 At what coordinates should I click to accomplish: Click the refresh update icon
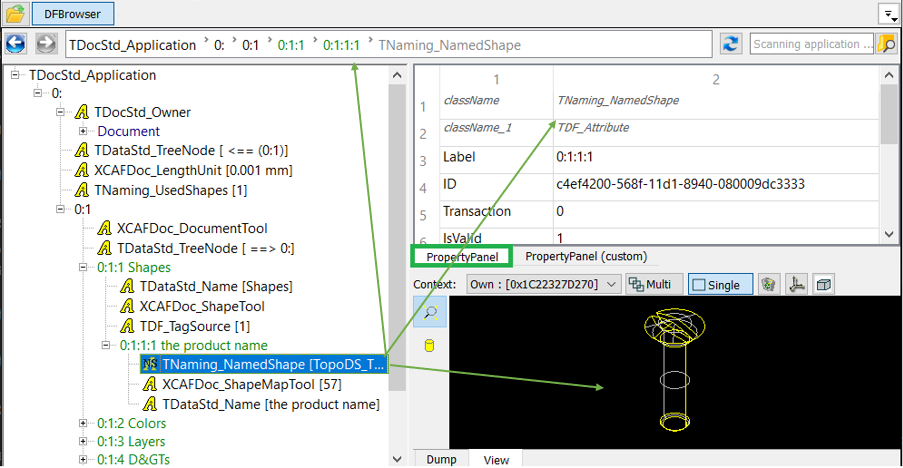click(731, 44)
